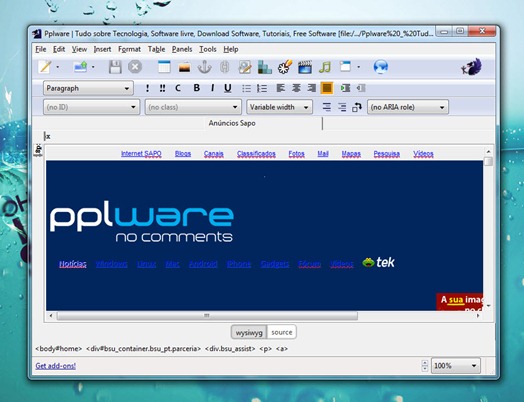Toggle Bold formatting
Screen dimensions: 524x402
[x=196, y=88]
